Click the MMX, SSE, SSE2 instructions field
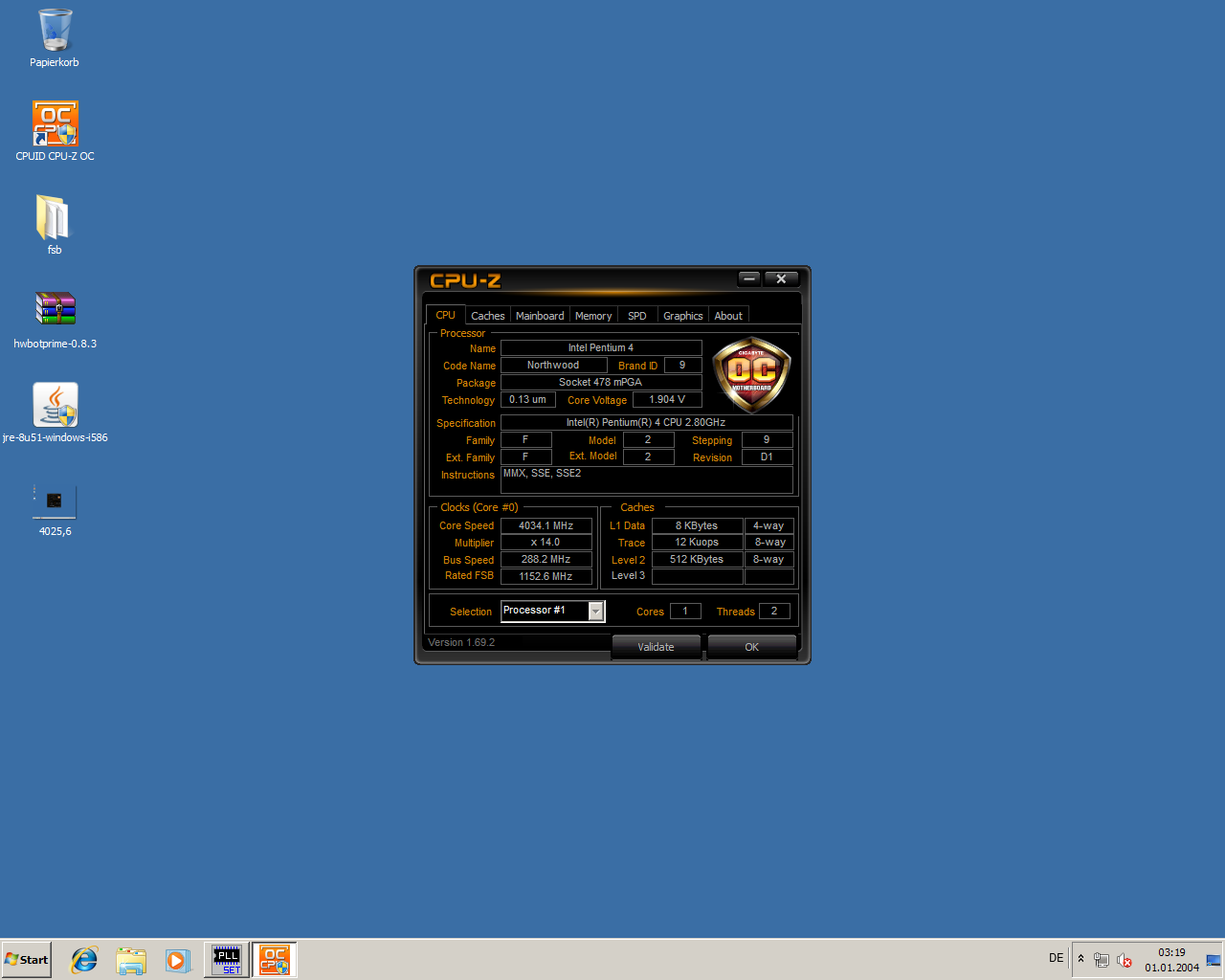The width and height of the screenshot is (1225, 980). point(647,479)
